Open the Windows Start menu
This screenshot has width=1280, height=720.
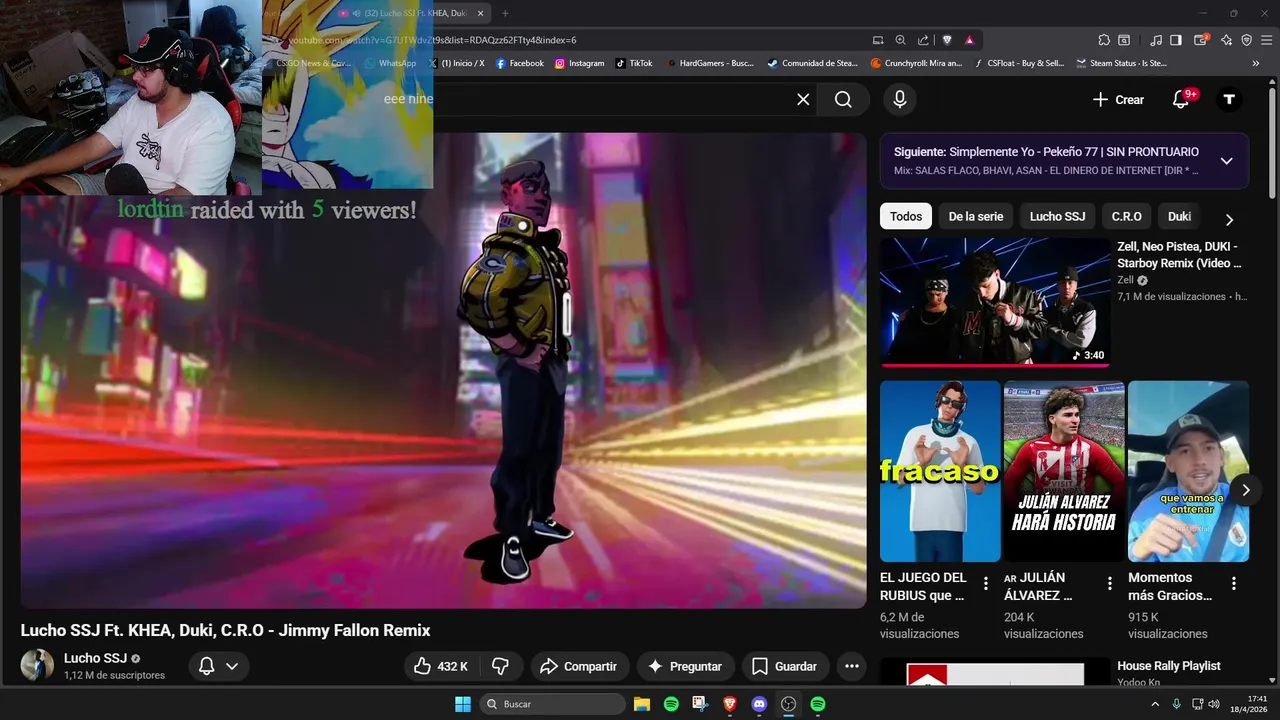463,704
